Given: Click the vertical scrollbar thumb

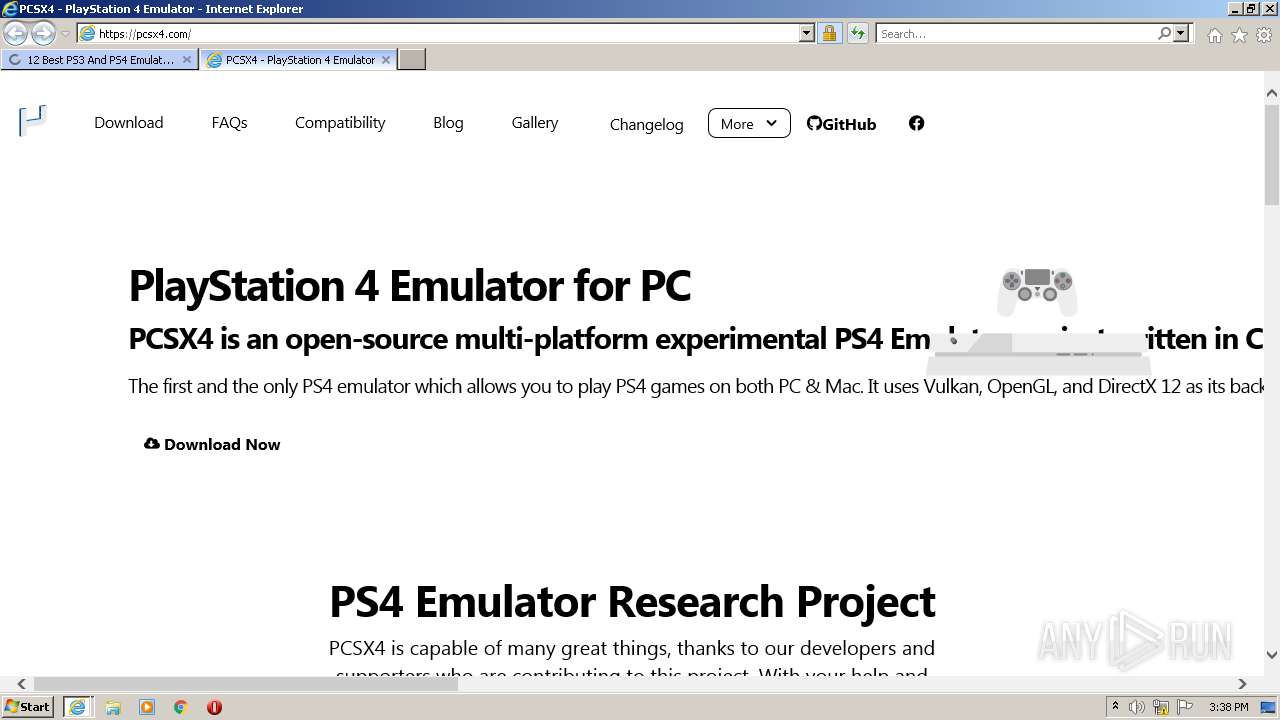Looking at the screenshot, I should coord(1272,153).
